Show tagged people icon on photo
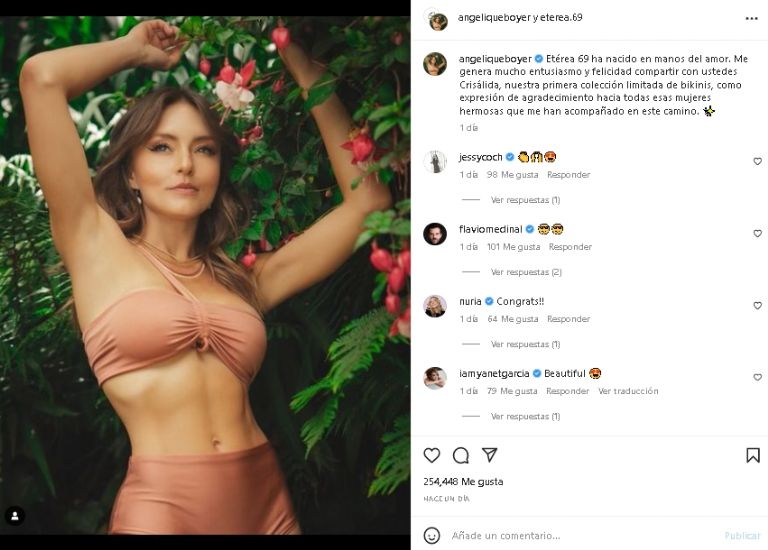The height and width of the screenshot is (550, 768). (x=15, y=516)
